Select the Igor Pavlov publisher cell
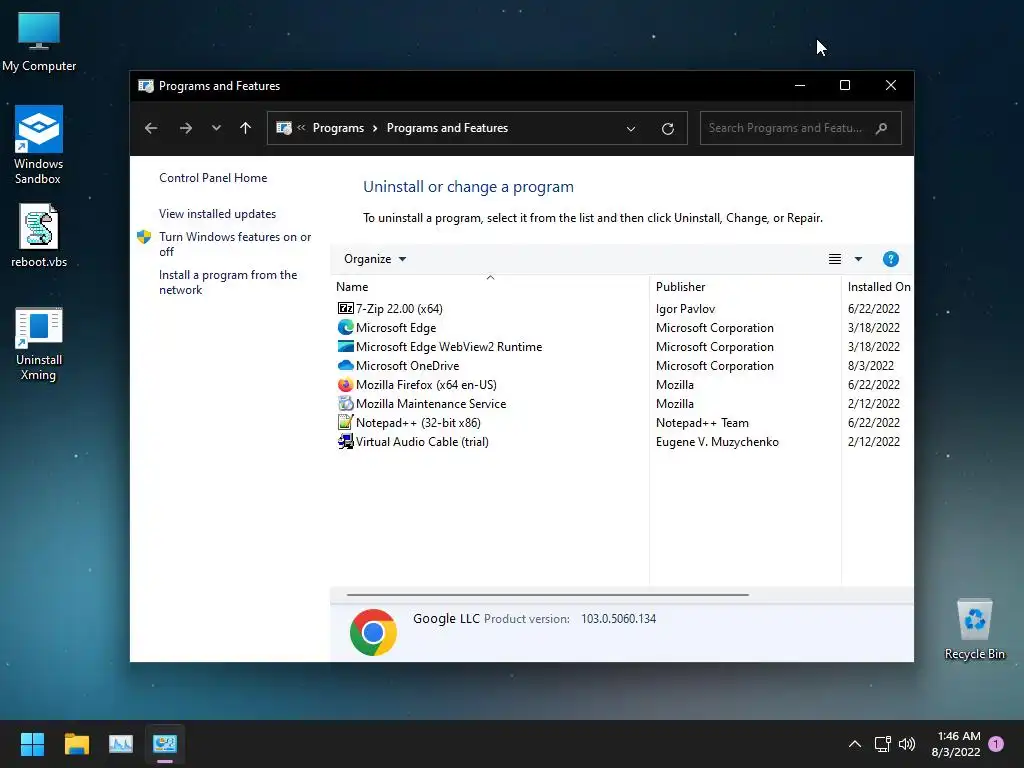 (x=685, y=309)
